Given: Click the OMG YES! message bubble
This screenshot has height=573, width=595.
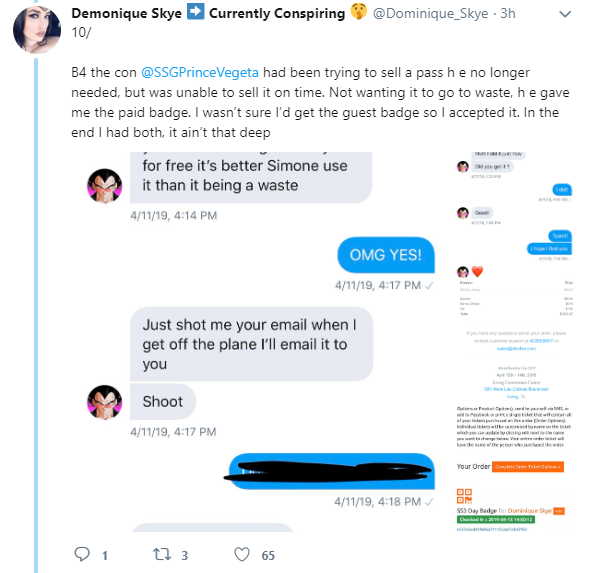Looking at the screenshot, I should (x=386, y=255).
